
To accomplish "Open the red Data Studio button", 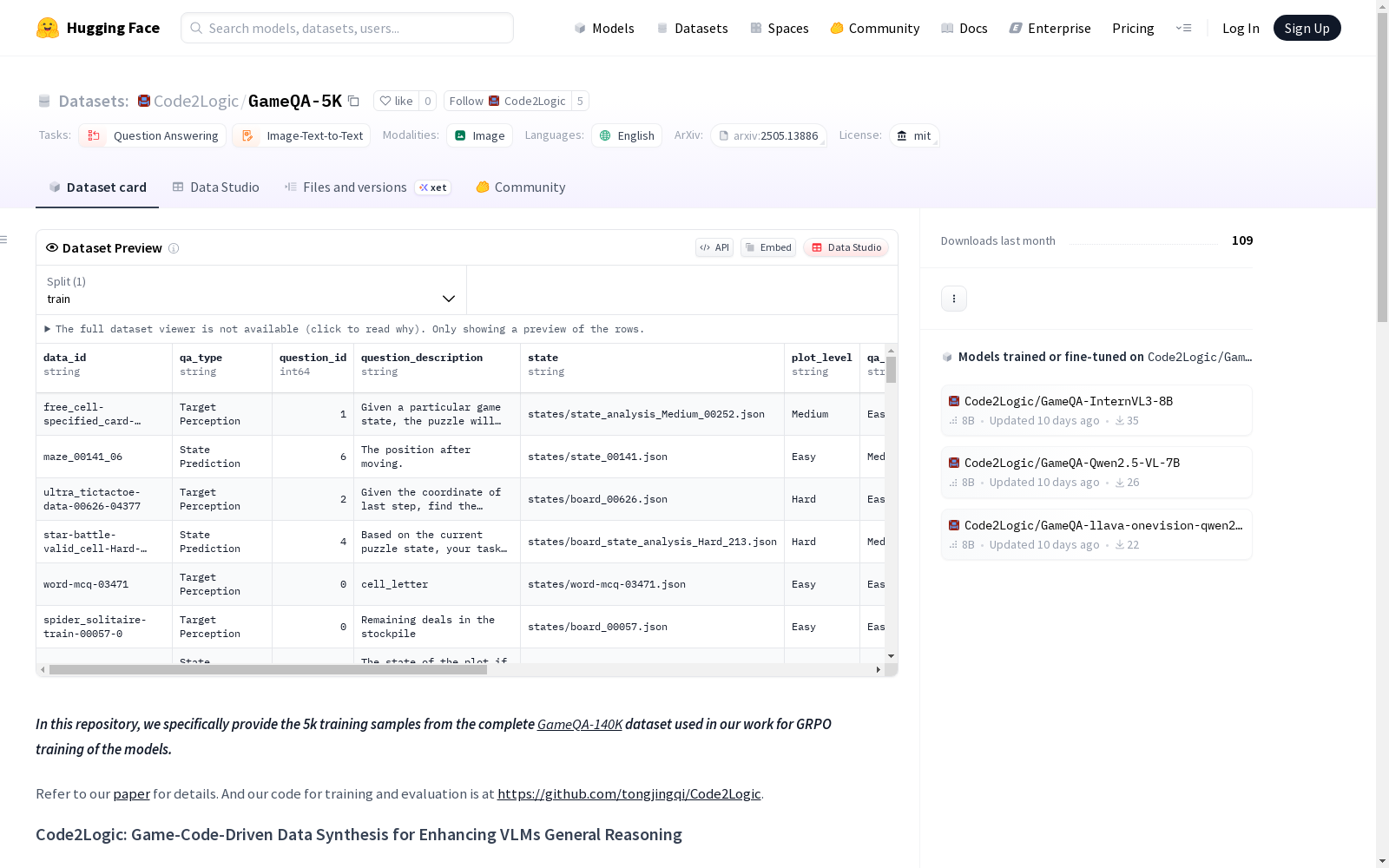I will pos(846,247).
